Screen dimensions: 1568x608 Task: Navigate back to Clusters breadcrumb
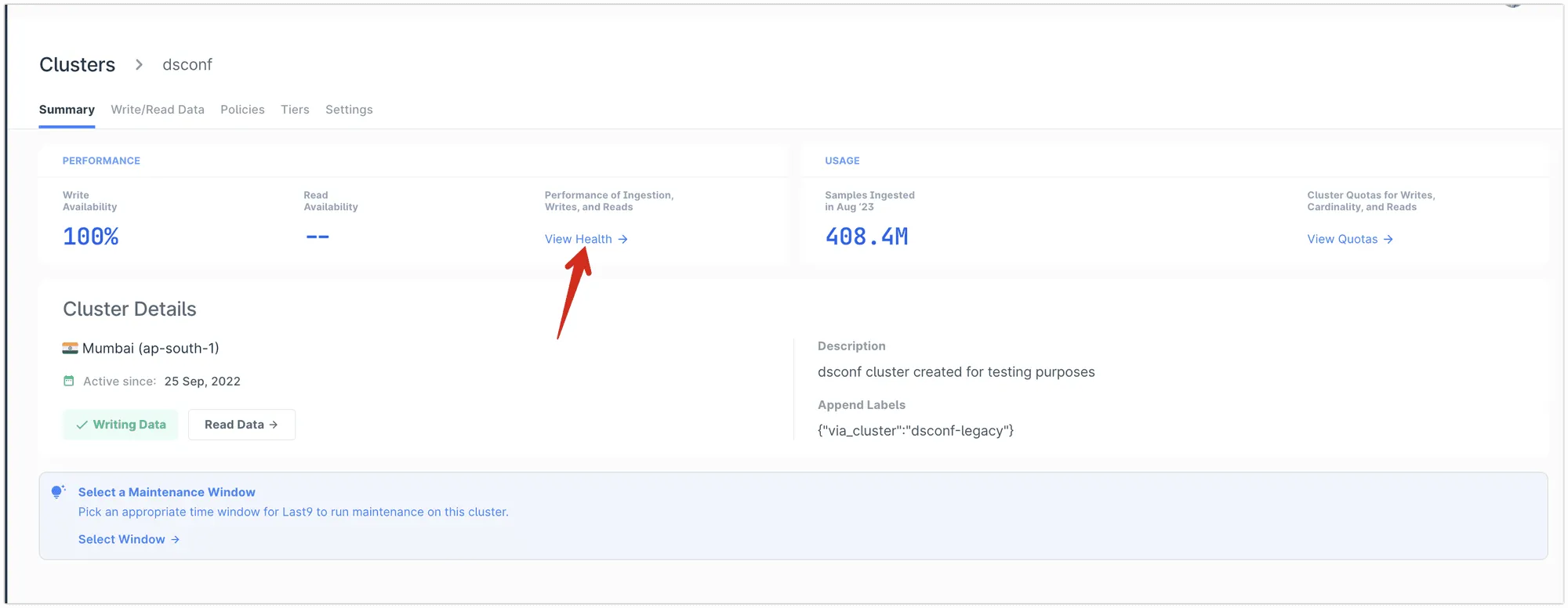77,64
